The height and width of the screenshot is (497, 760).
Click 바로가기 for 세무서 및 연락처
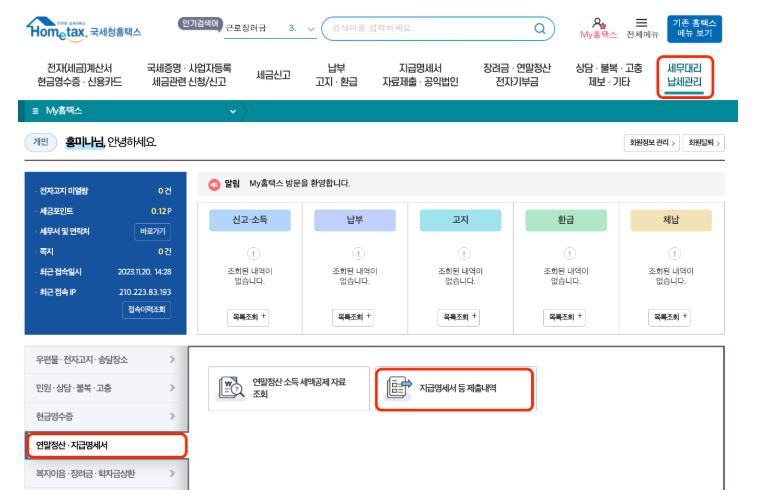point(153,231)
